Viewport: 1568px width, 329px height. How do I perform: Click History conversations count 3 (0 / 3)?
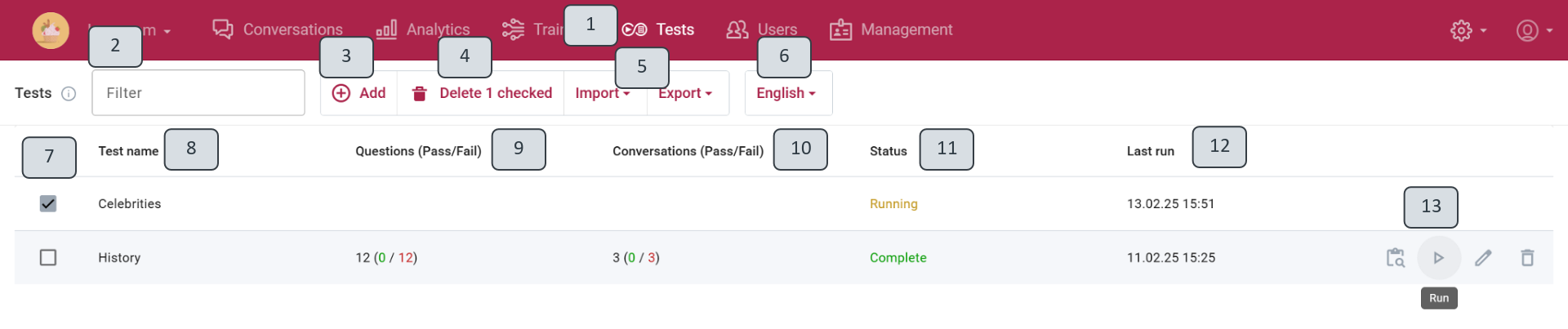pyautogui.click(x=636, y=257)
